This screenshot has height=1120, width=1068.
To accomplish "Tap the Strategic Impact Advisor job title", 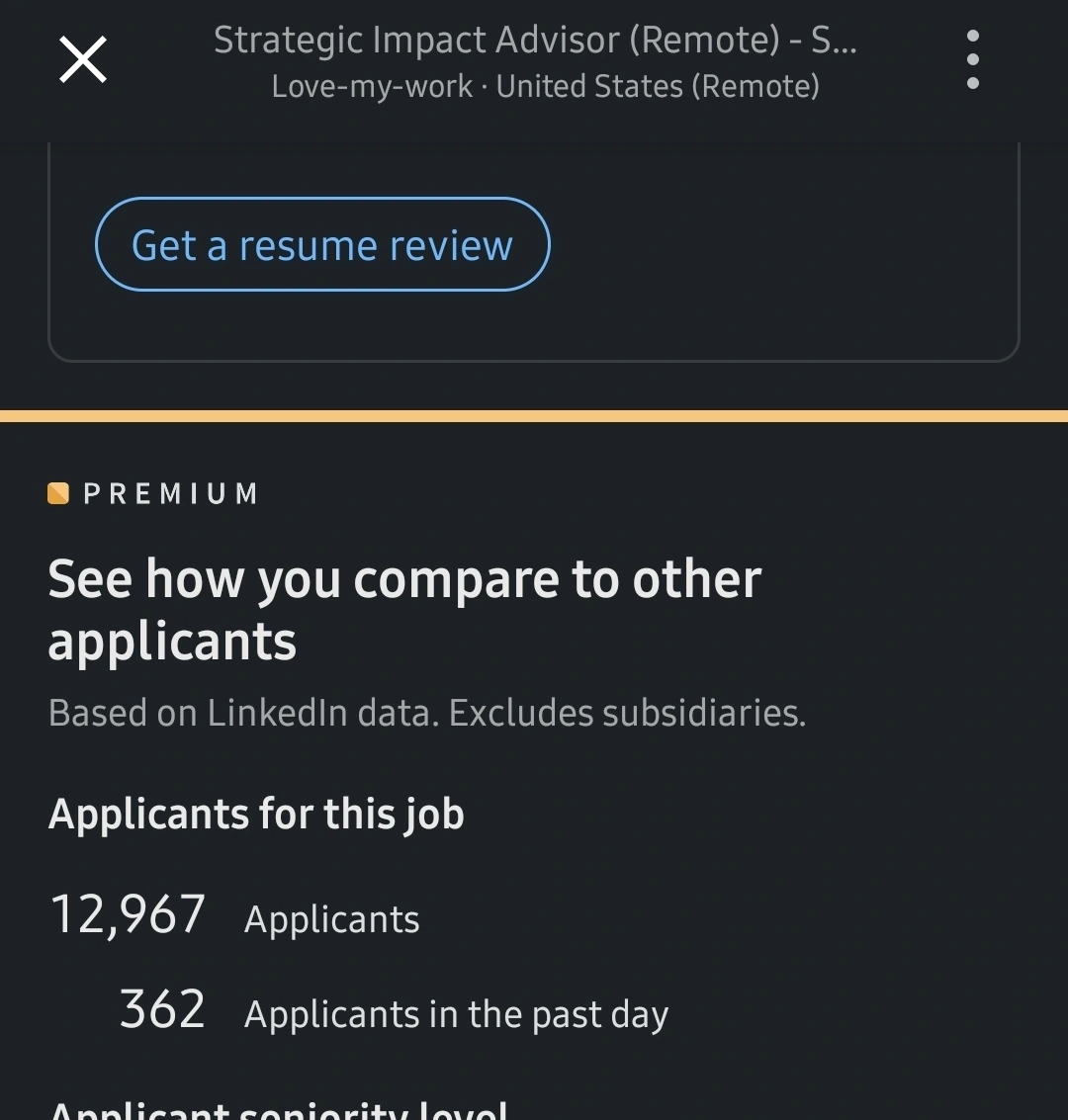I will pyautogui.click(x=535, y=41).
